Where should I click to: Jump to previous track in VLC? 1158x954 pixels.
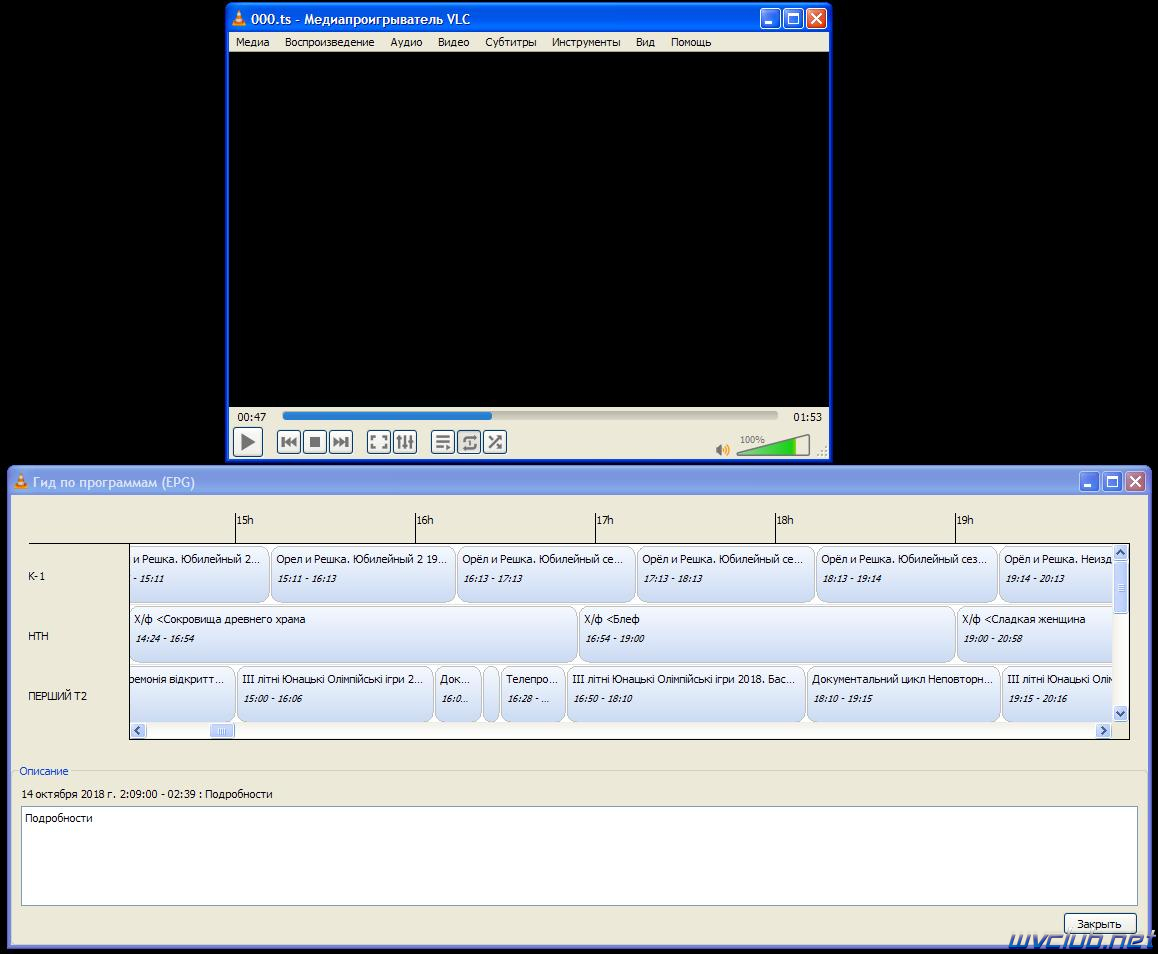[x=289, y=442]
